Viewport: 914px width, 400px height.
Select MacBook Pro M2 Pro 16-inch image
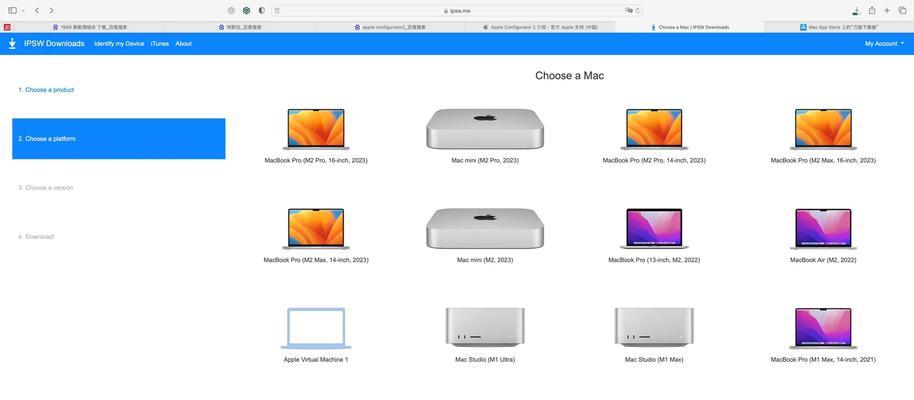tap(316, 129)
